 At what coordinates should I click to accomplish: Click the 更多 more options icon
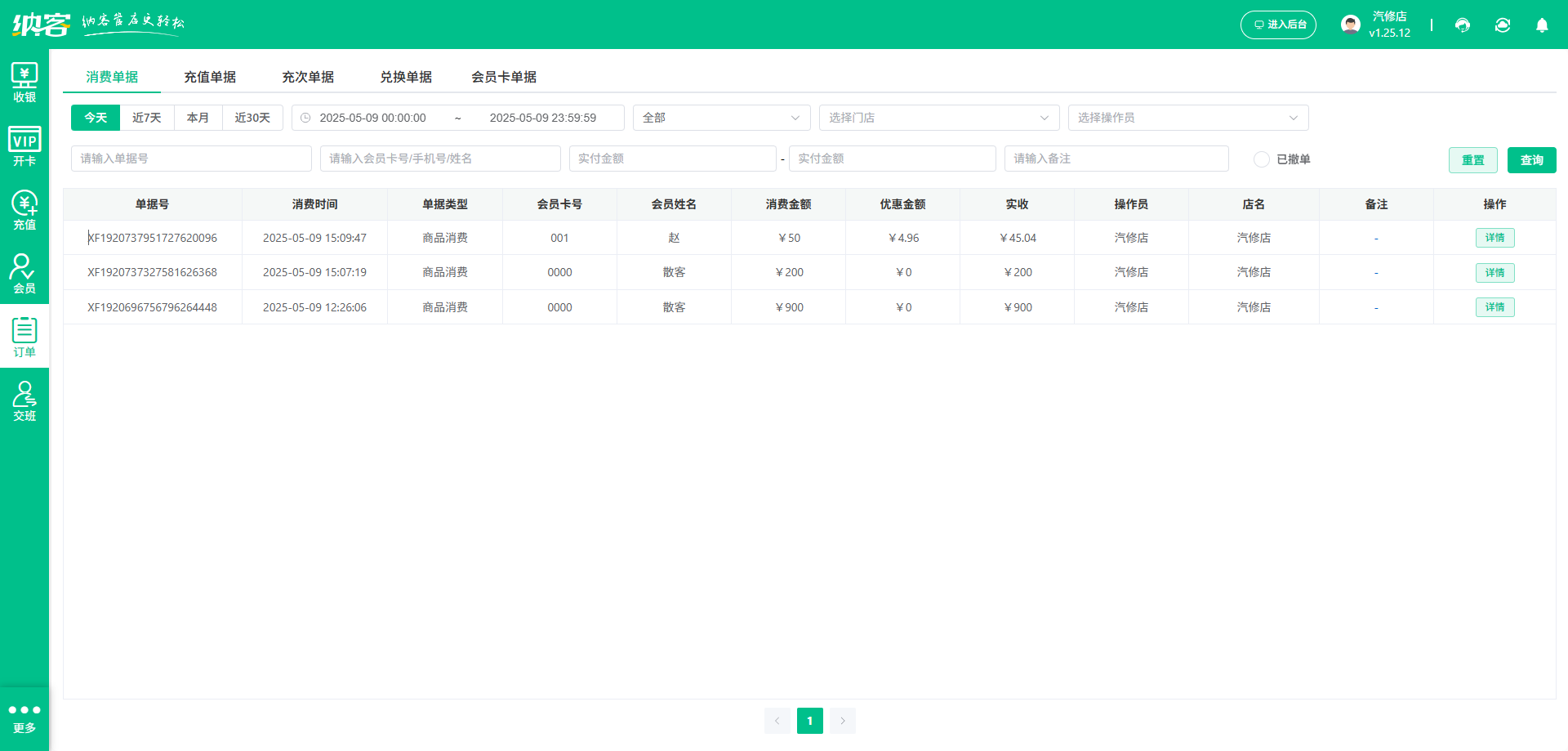tap(24, 718)
